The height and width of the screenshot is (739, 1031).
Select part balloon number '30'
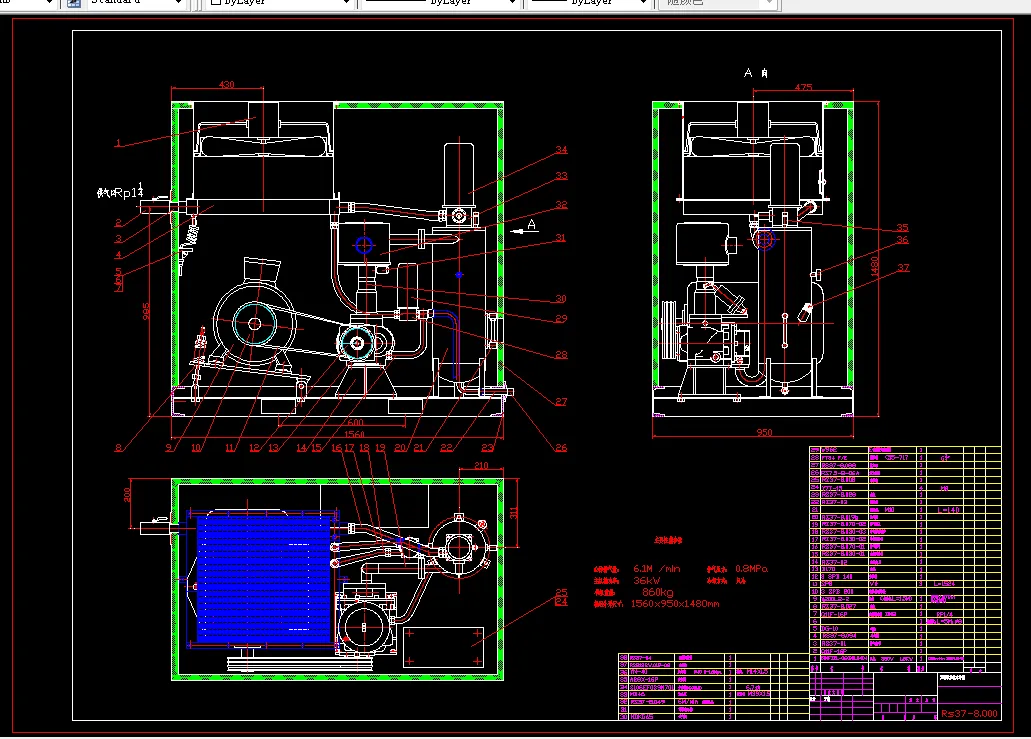[560, 298]
